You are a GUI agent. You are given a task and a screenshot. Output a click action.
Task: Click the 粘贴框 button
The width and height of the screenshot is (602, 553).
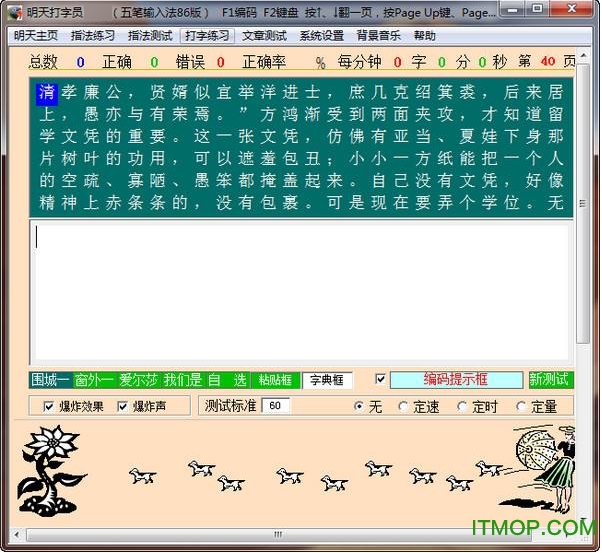click(275, 380)
